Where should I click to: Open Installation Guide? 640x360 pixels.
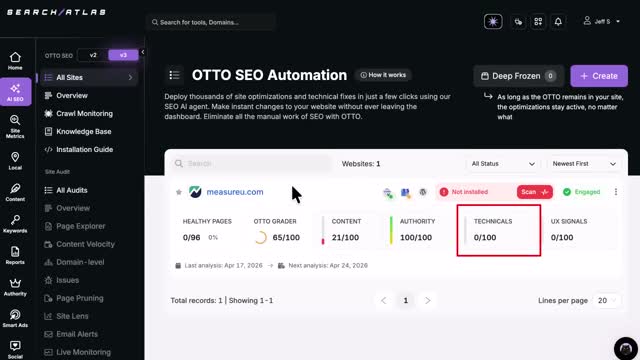click(84, 149)
